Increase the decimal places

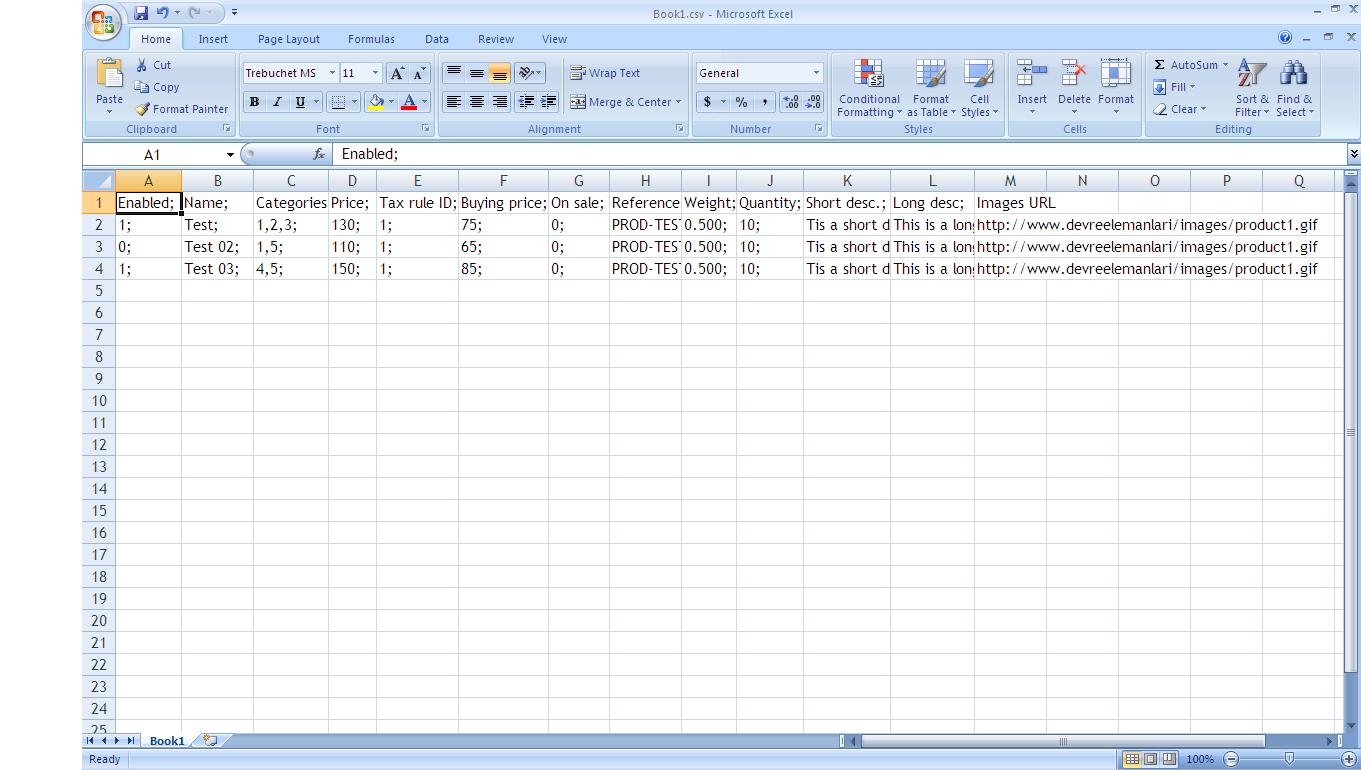coord(790,102)
